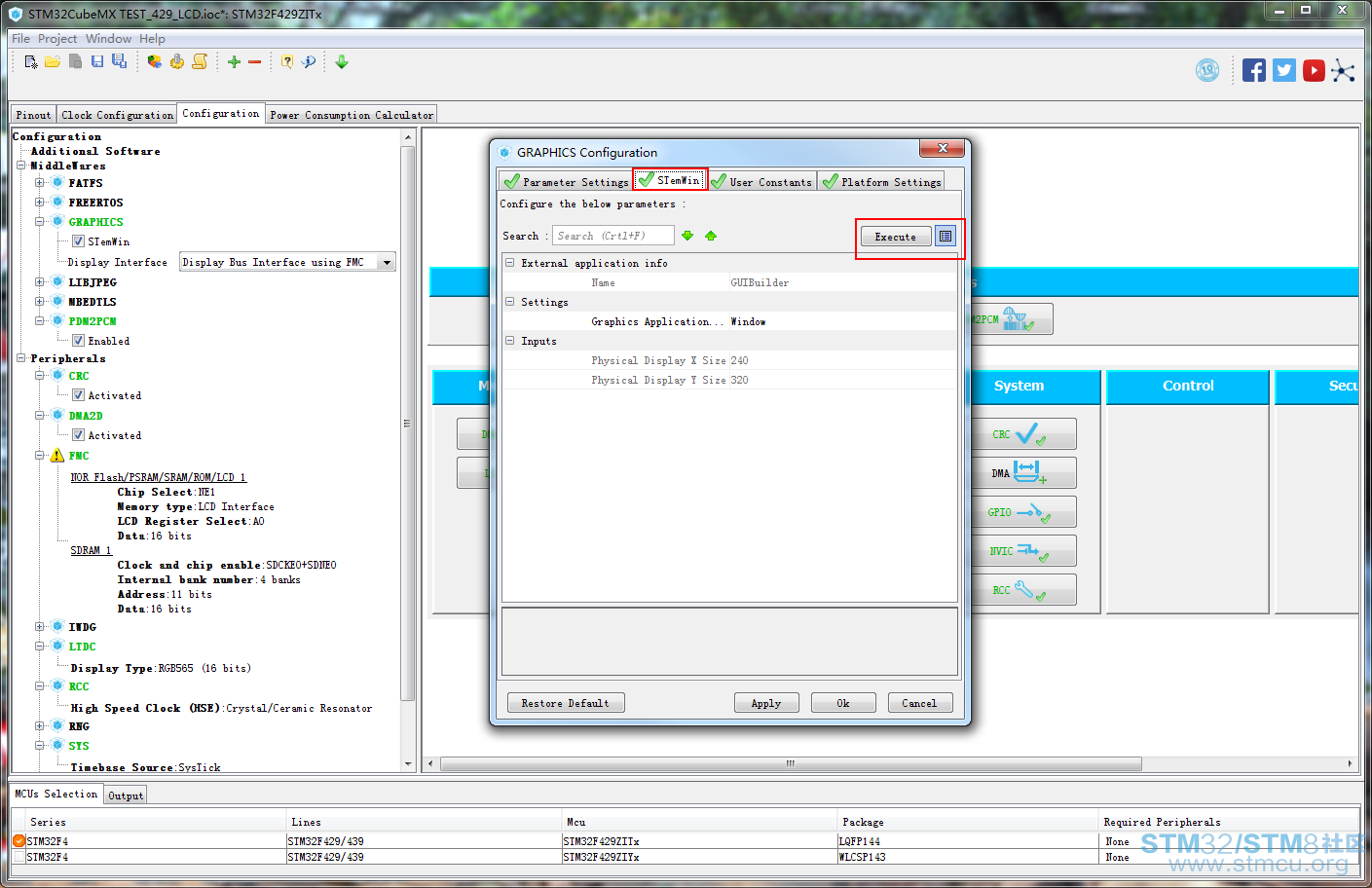1372x888 pixels.
Task: Click the green up arrow beside Search
Action: (x=711, y=236)
